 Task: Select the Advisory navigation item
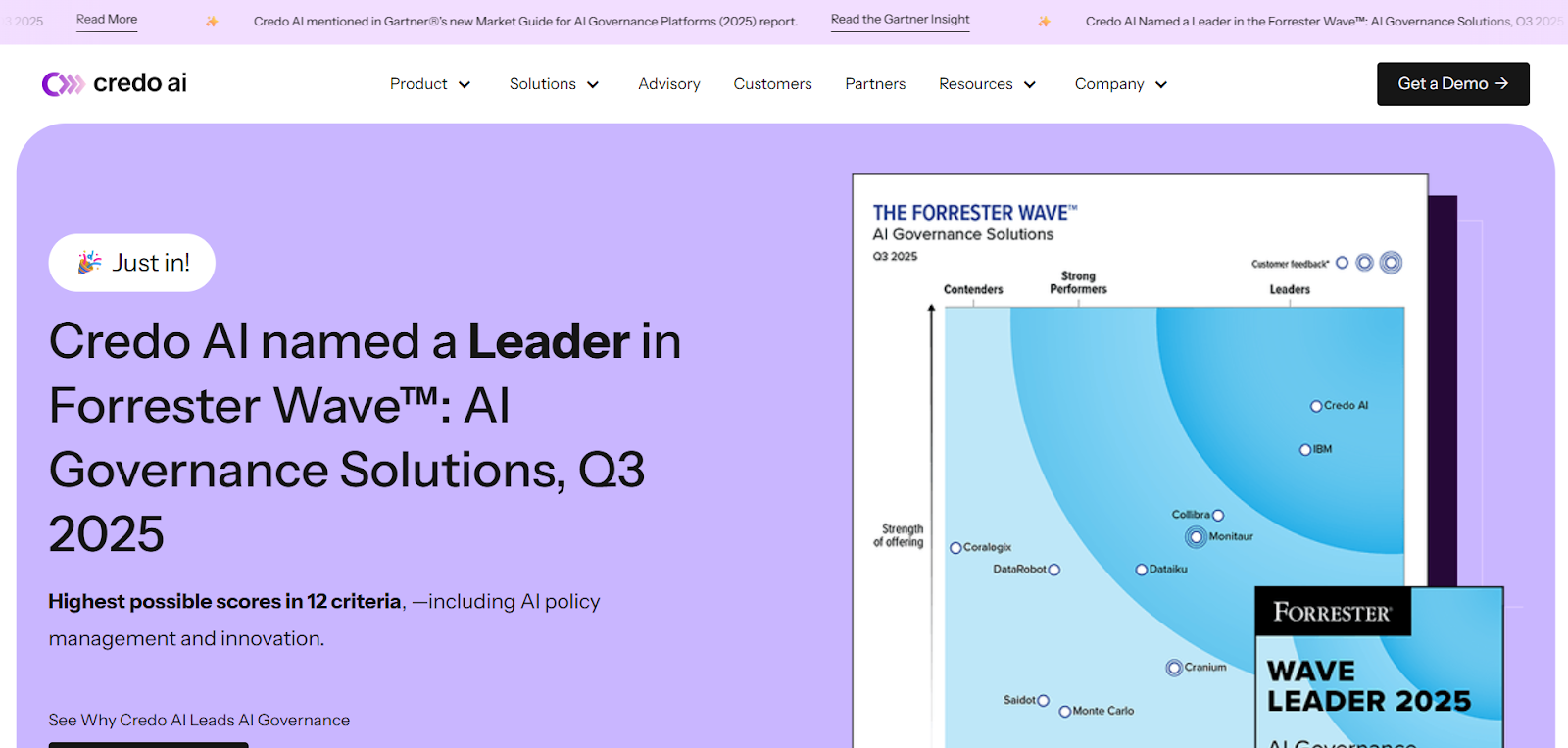[668, 84]
